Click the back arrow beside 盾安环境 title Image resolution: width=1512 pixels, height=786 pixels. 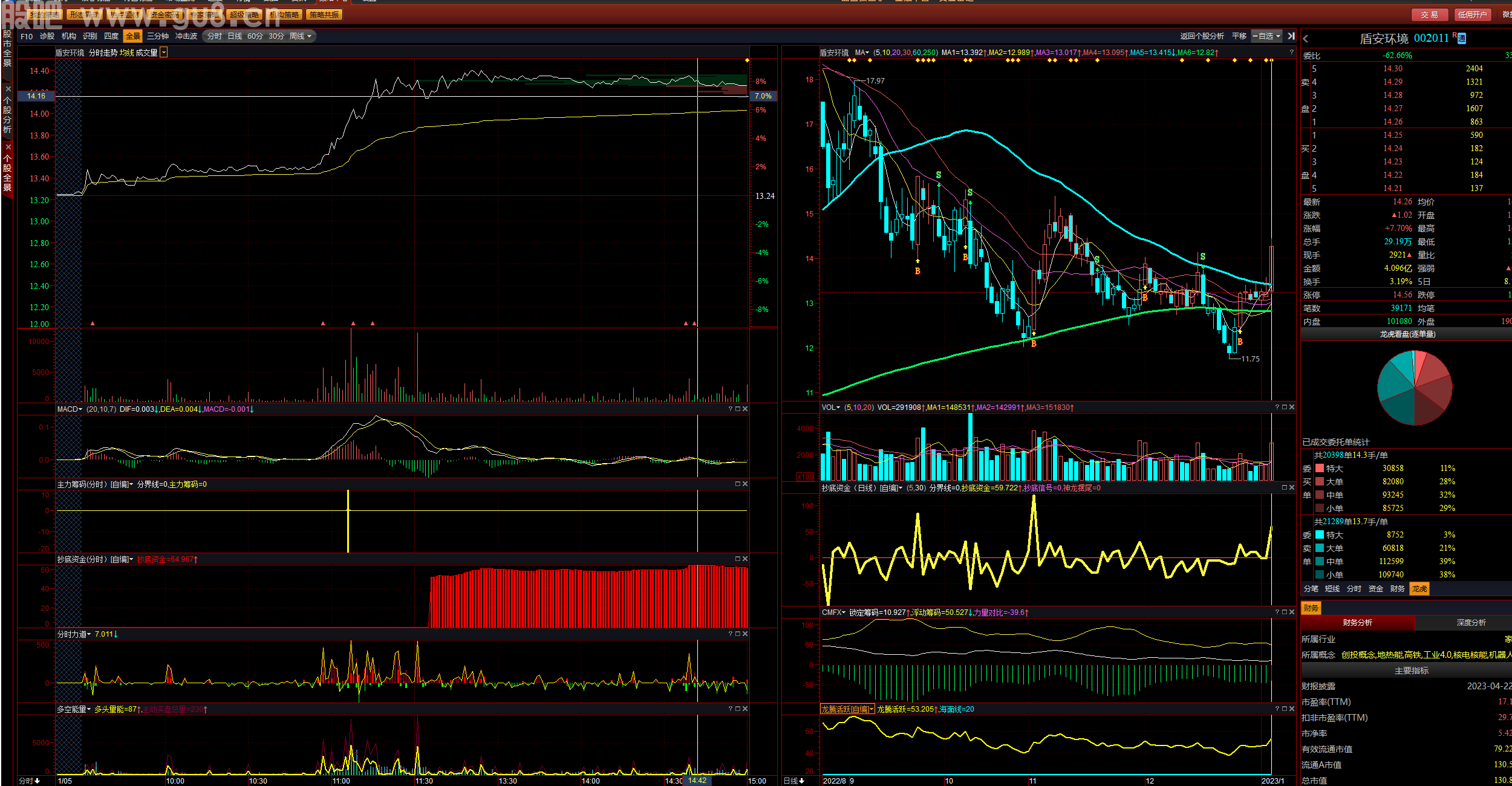(1306, 39)
